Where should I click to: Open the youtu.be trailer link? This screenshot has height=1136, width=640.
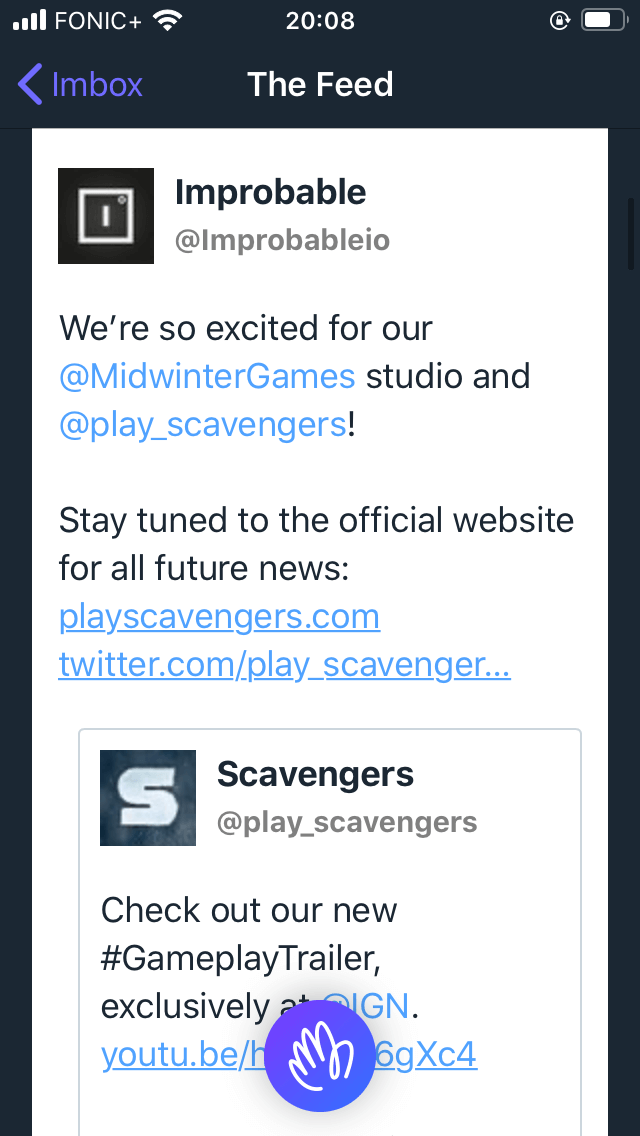pyautogui.click(x=289, y=1055)
